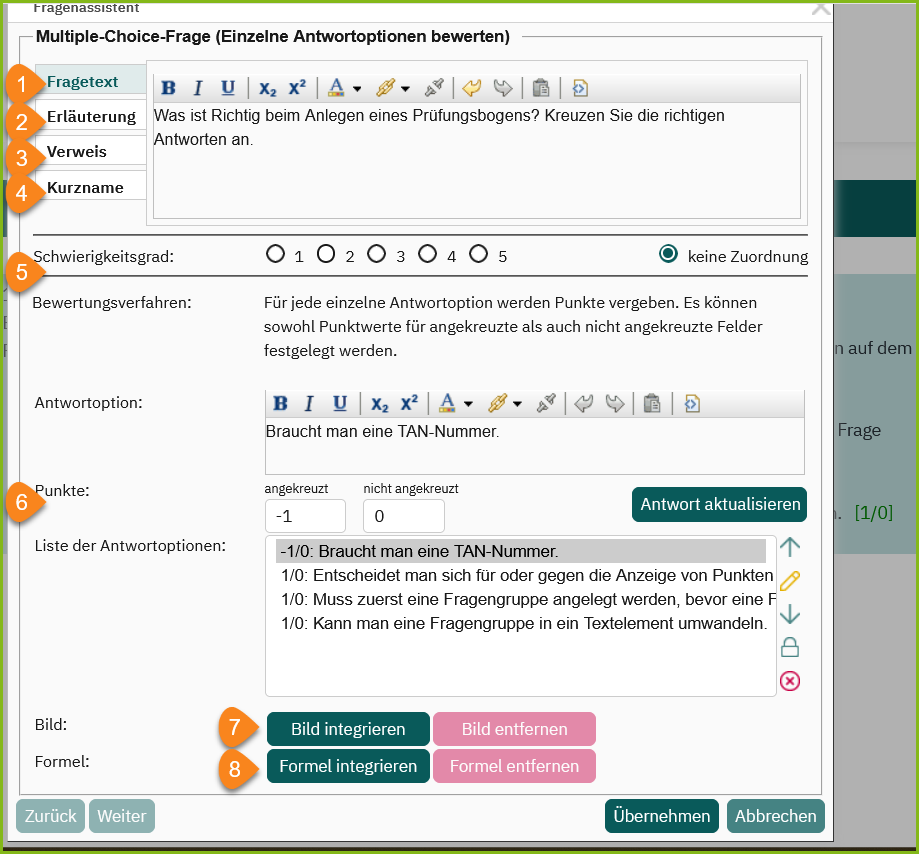
Task: Click the 'Antwort aktualisieren' button
Action: coord(719,504)
